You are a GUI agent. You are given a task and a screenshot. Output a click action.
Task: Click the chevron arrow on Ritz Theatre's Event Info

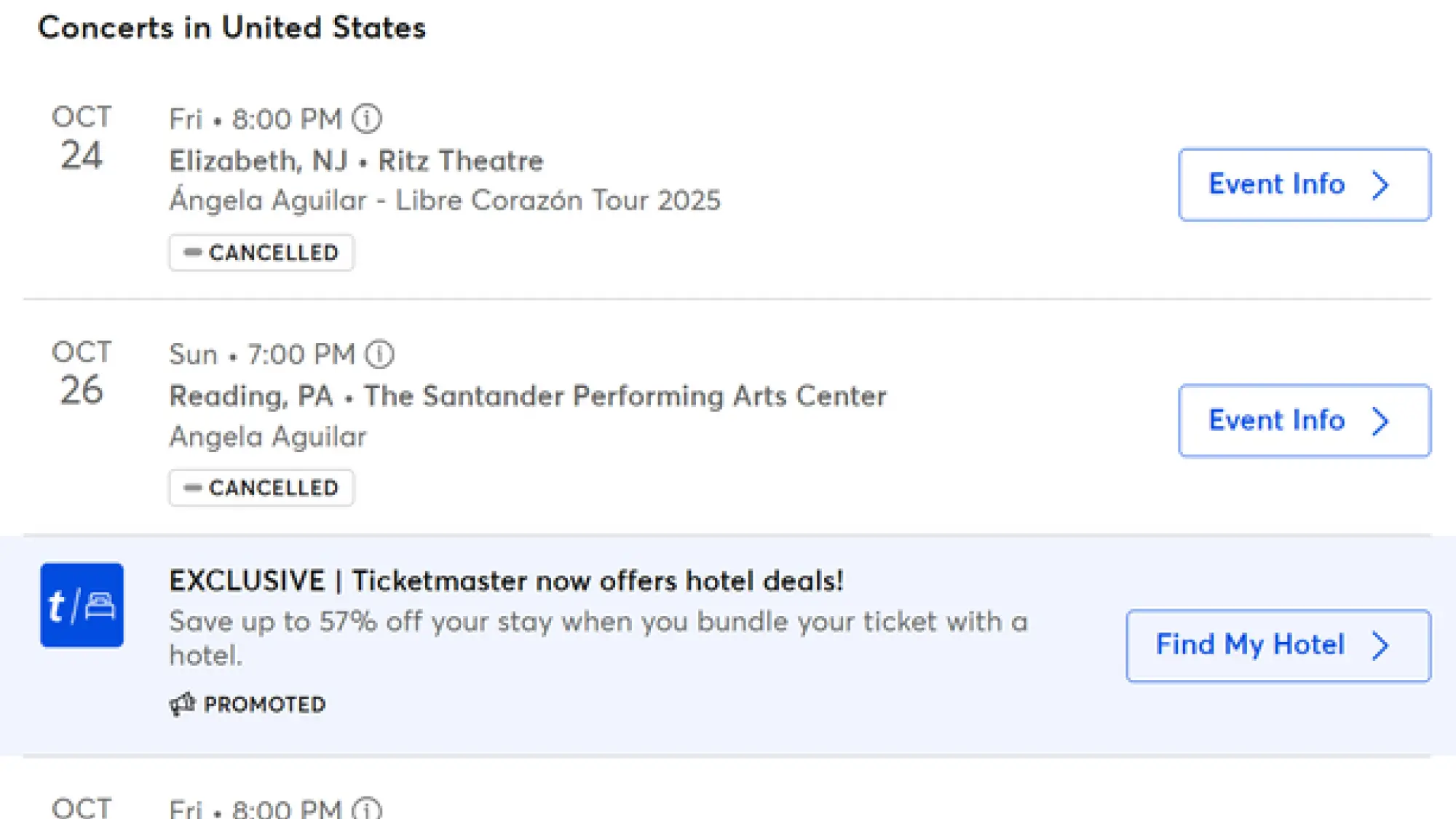(x=1380, y=185)
